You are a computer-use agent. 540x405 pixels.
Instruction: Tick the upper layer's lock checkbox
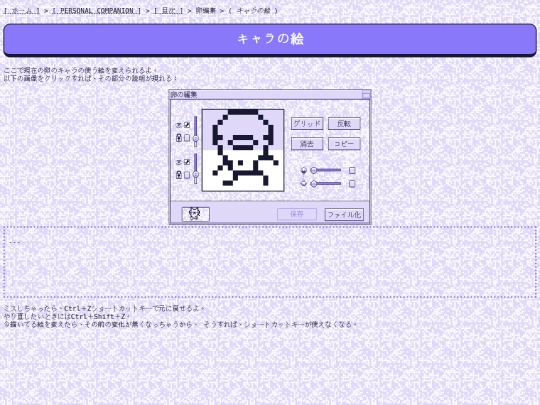click(x=187, y=138)
